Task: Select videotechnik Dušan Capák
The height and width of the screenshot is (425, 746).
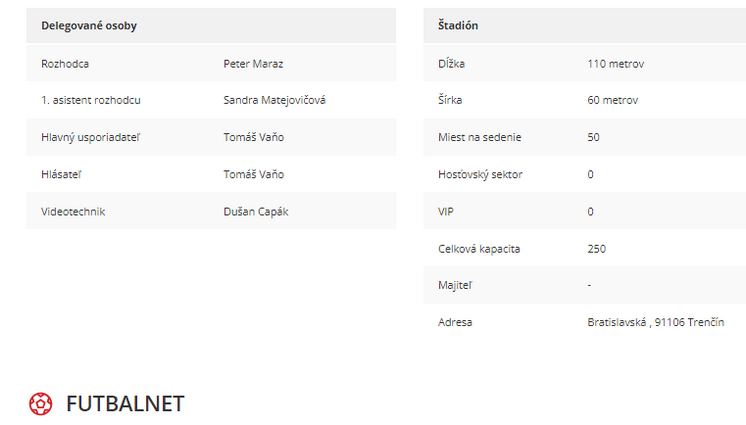Action: coord(256,211)
